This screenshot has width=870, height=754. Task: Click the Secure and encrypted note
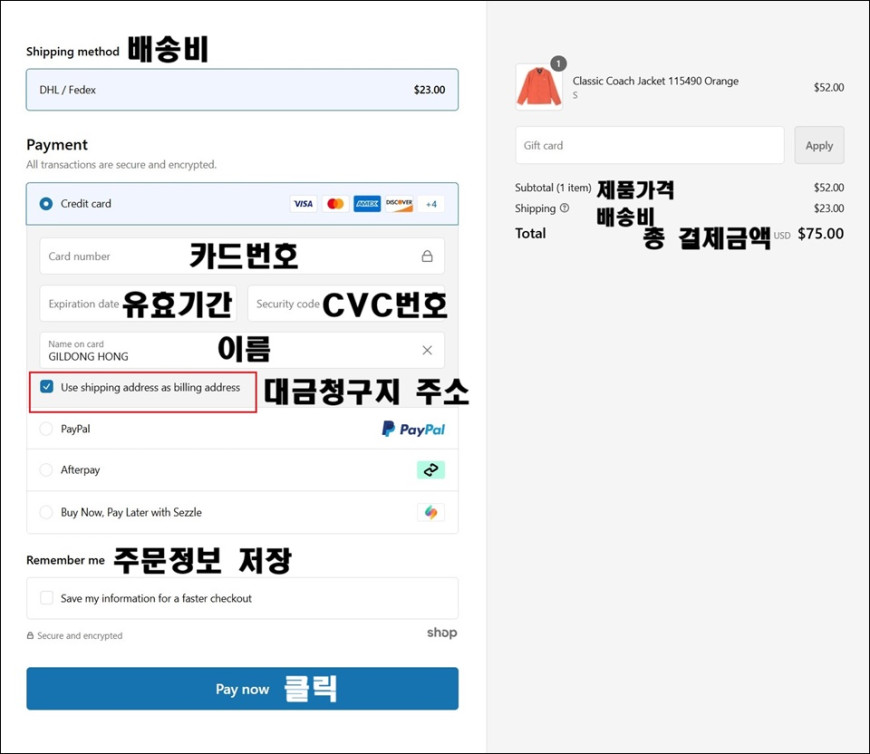(75, 636)
